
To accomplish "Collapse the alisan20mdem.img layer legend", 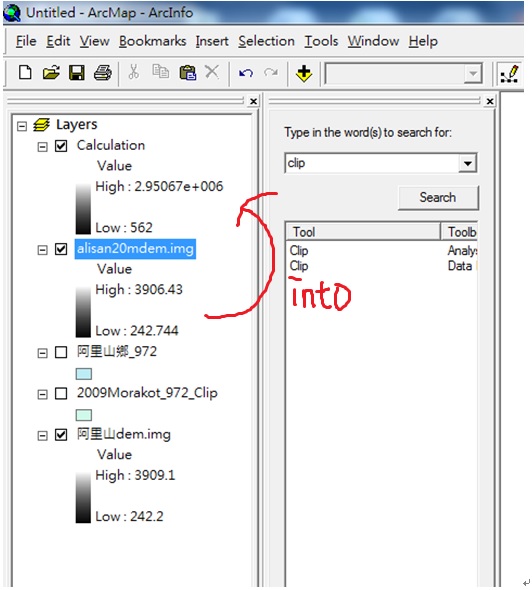I will (43, 250).
